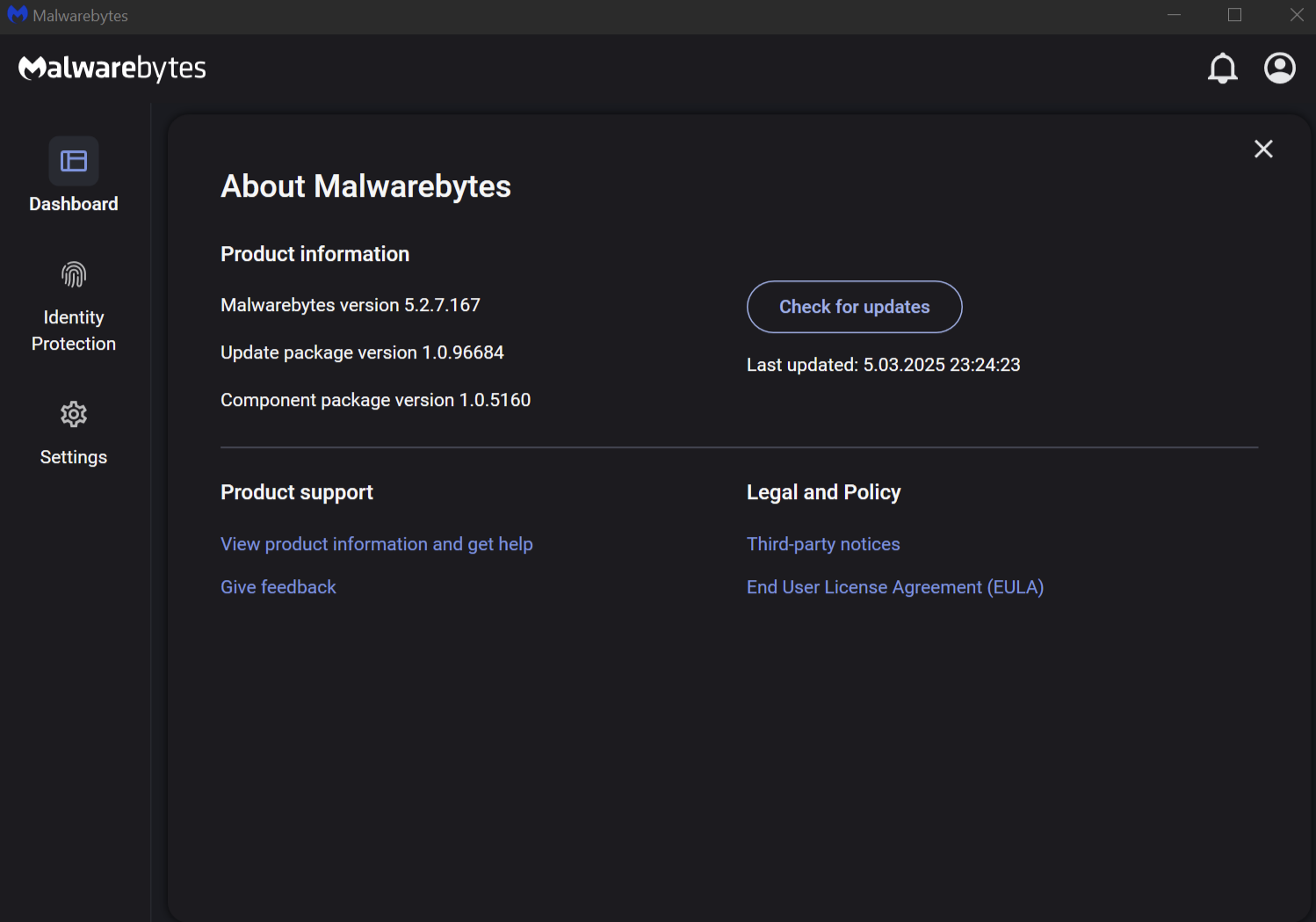This screenshot has height=922, width=1316.
Task: Click the Malwarebytes title bar app icon
Action: point(18,15)
